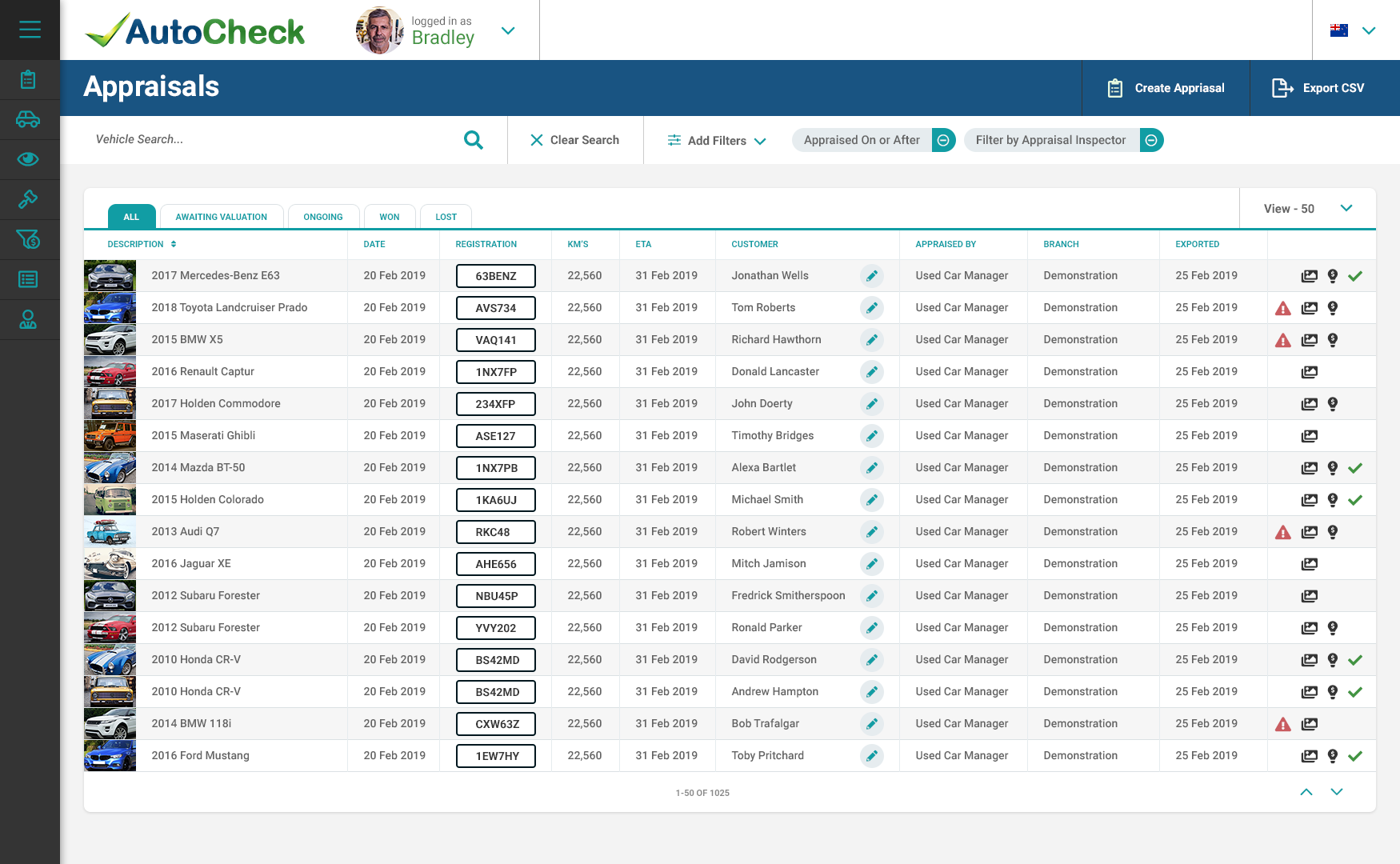Expand the logged-in user Bradley dropdown
1400x864 pixels.
click(508, 30)
